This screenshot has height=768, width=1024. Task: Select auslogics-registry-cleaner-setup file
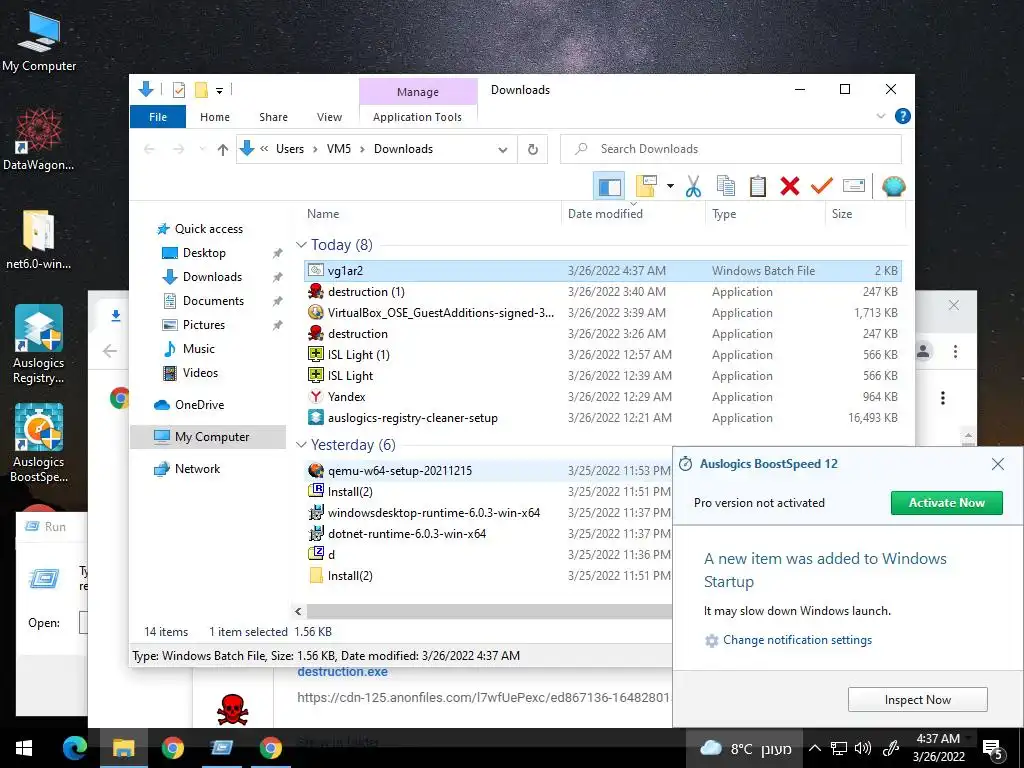click(602, 418)
